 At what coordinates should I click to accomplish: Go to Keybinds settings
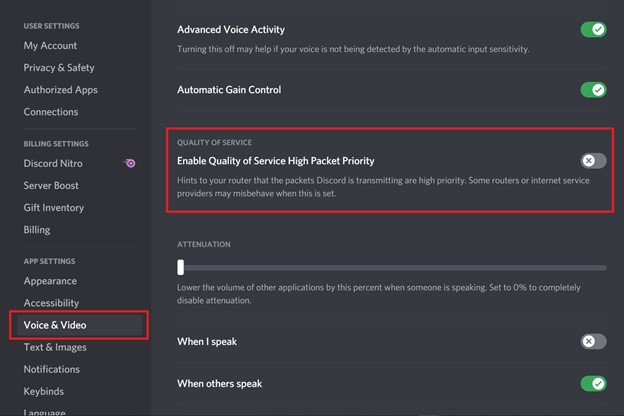tap(44, 391)
